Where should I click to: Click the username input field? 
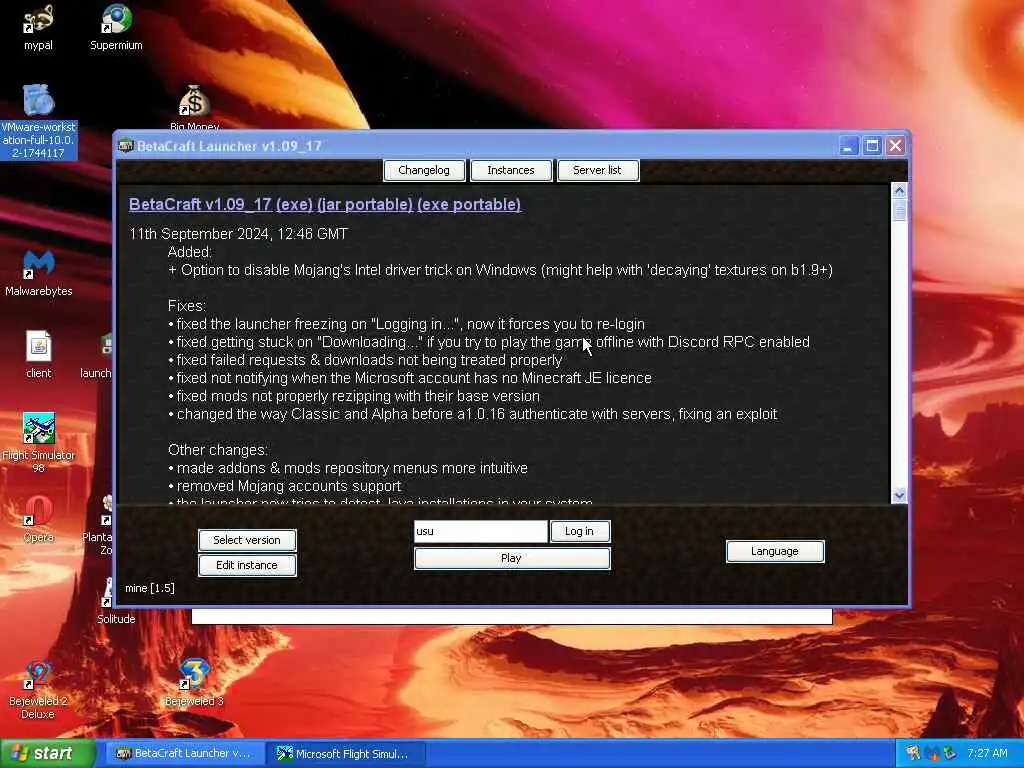[x=481, y=531]
